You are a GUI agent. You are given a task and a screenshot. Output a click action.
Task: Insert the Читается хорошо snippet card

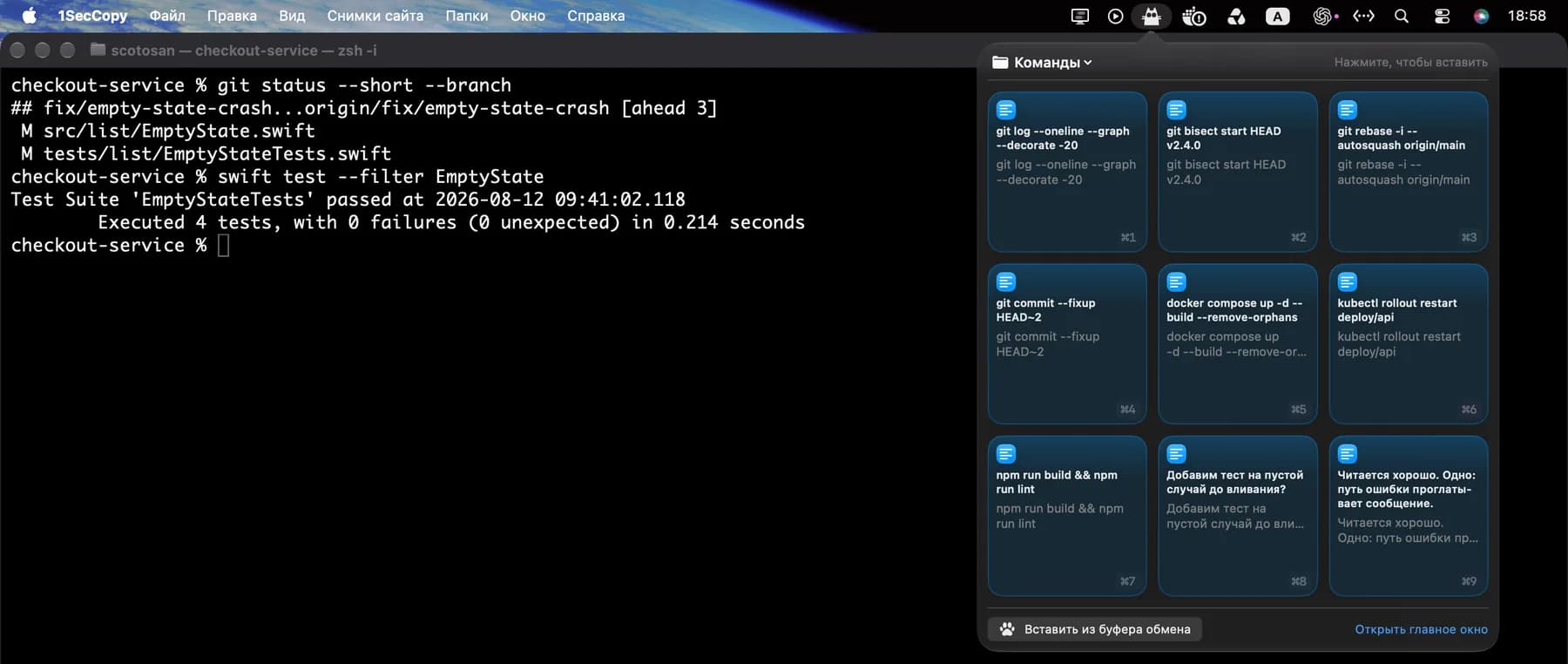1409,516
